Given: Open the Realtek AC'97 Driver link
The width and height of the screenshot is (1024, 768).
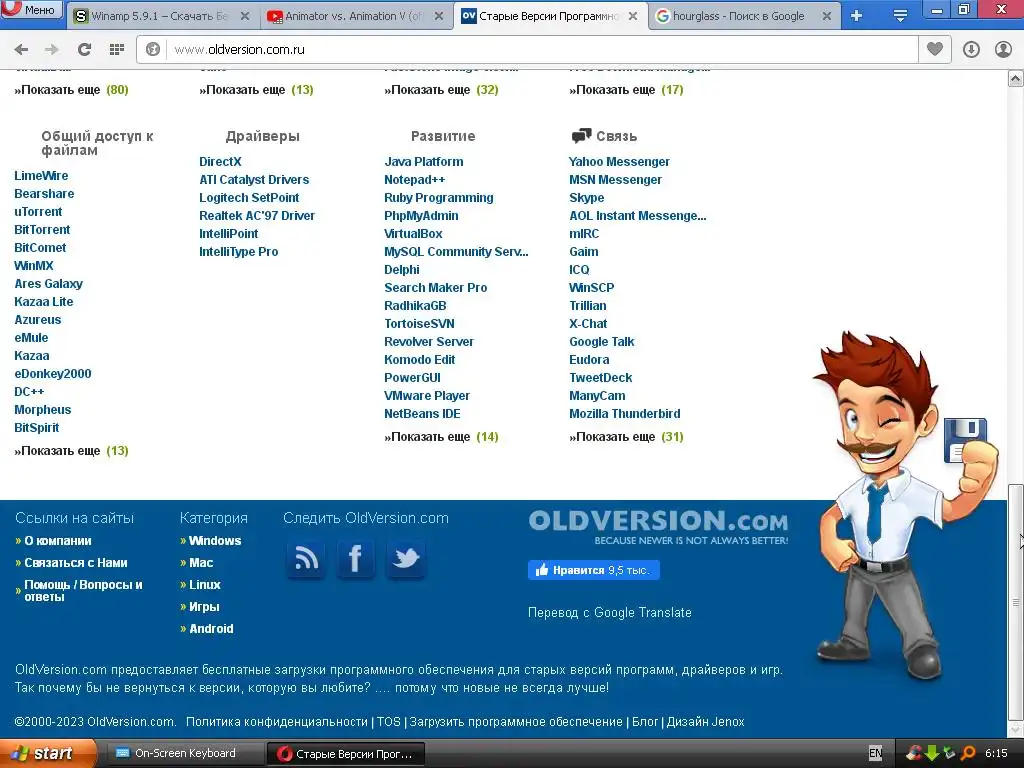Looking at the screenshot, I should pyautogui.click(x=257, y=216).
